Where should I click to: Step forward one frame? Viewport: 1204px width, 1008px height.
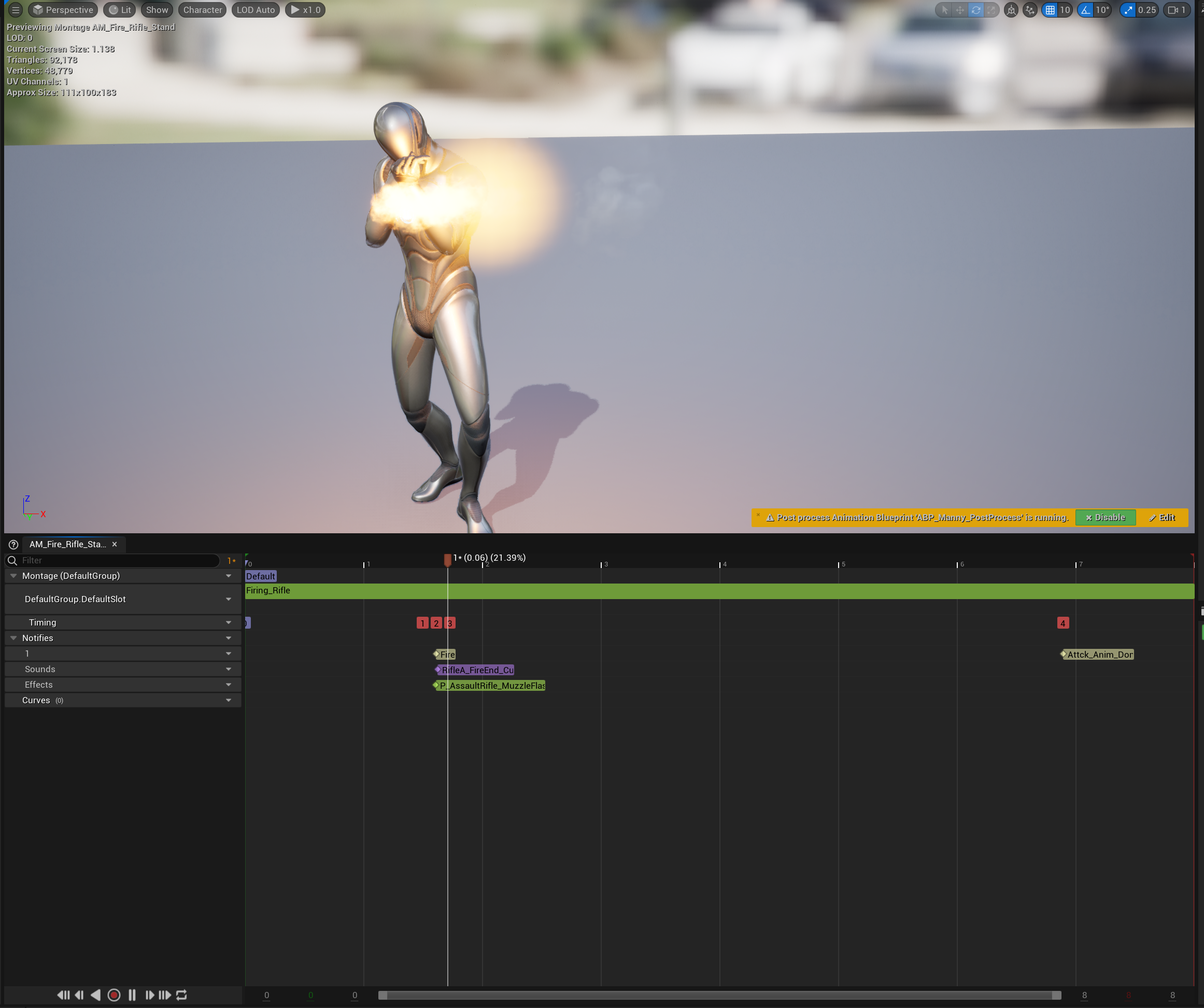click(x=150, y=995)
